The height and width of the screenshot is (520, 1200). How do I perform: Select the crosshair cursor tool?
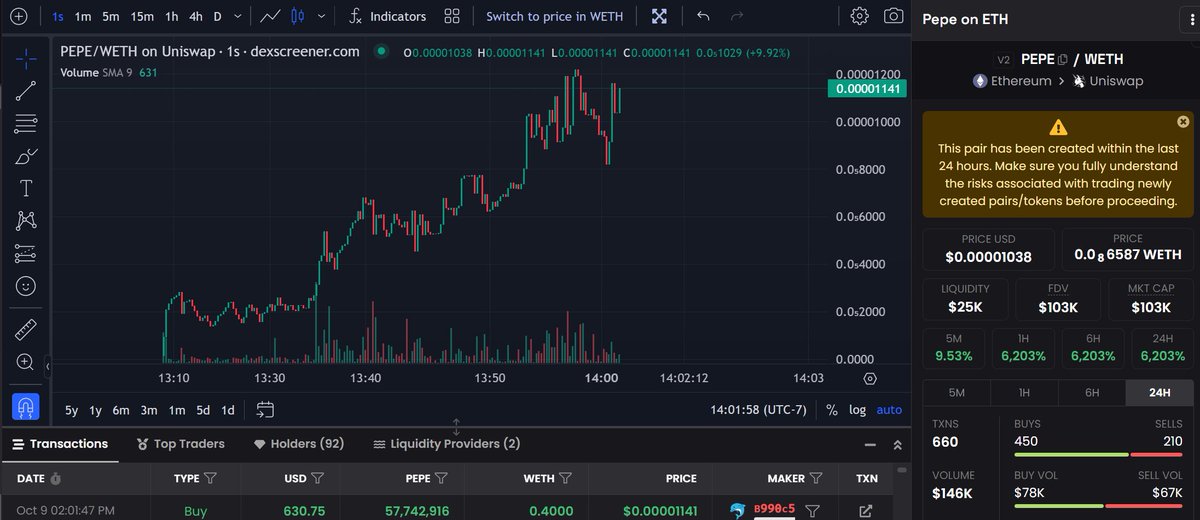[26, 59]
